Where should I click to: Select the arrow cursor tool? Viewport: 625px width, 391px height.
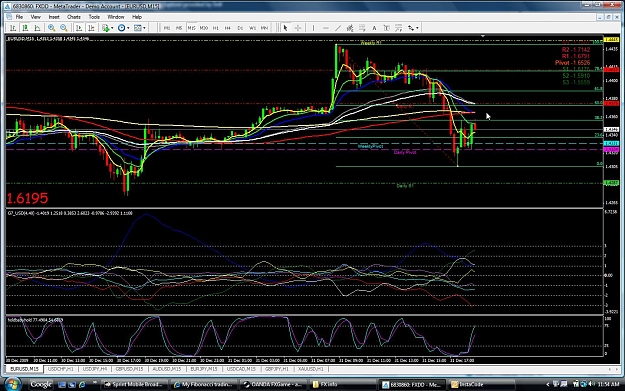285,28
